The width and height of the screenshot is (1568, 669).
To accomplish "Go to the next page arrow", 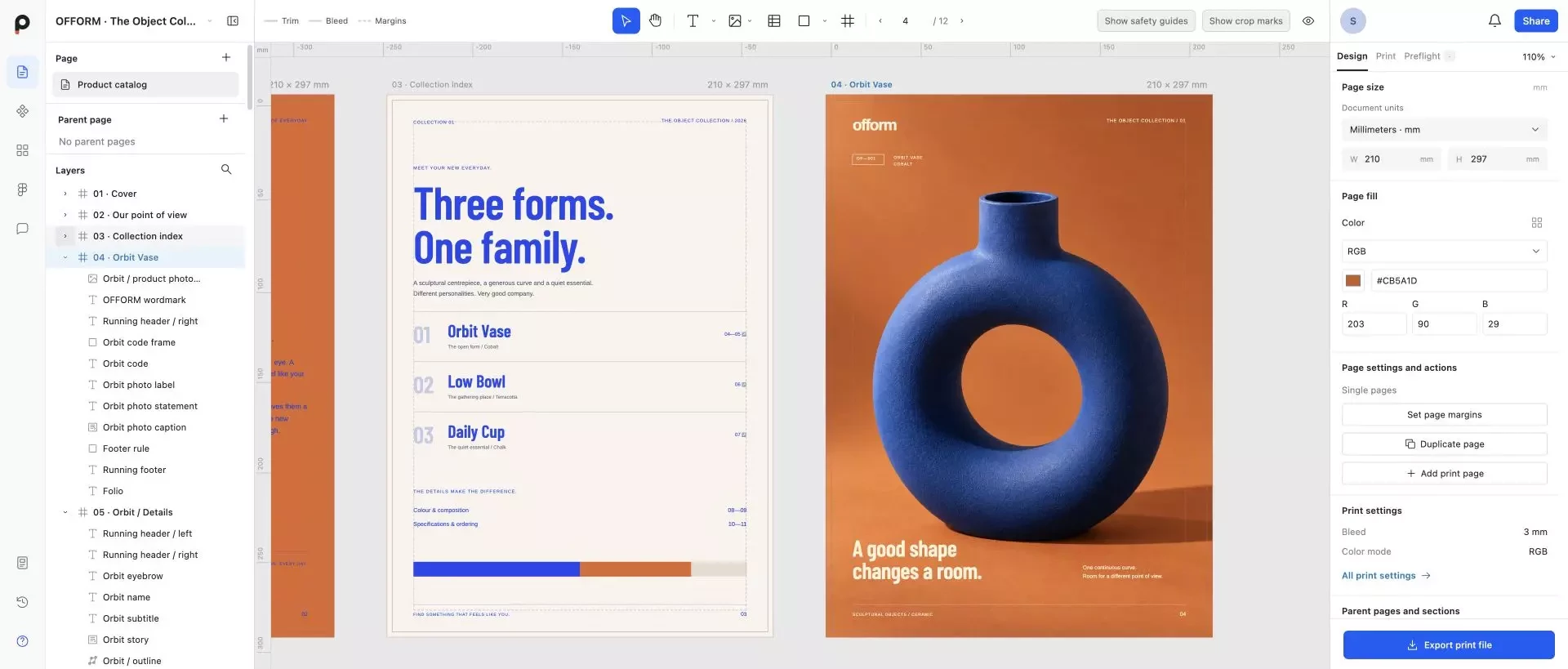I will 962,21.
